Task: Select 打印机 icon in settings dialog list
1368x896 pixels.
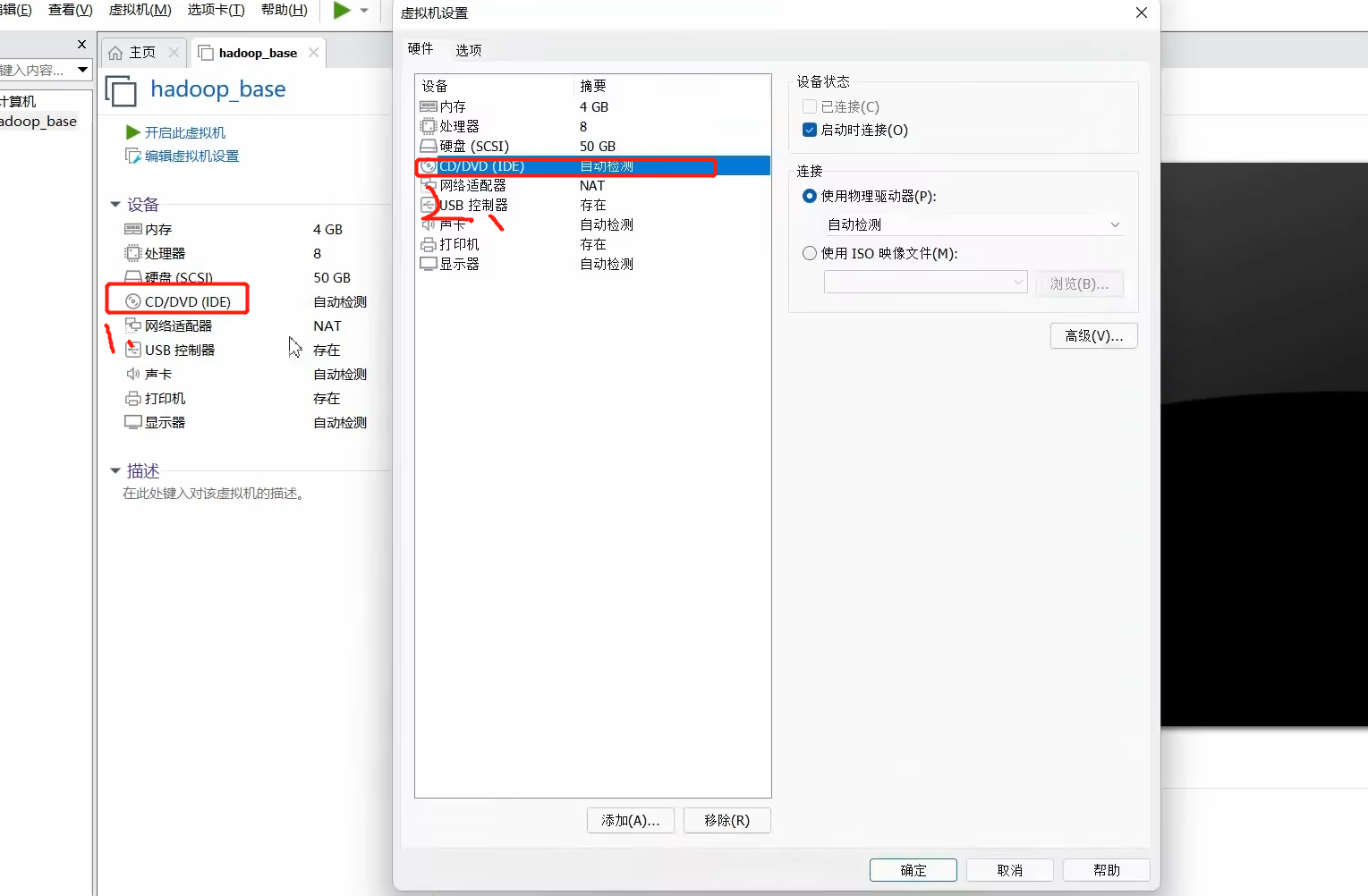Action: (x=429, y=244)
